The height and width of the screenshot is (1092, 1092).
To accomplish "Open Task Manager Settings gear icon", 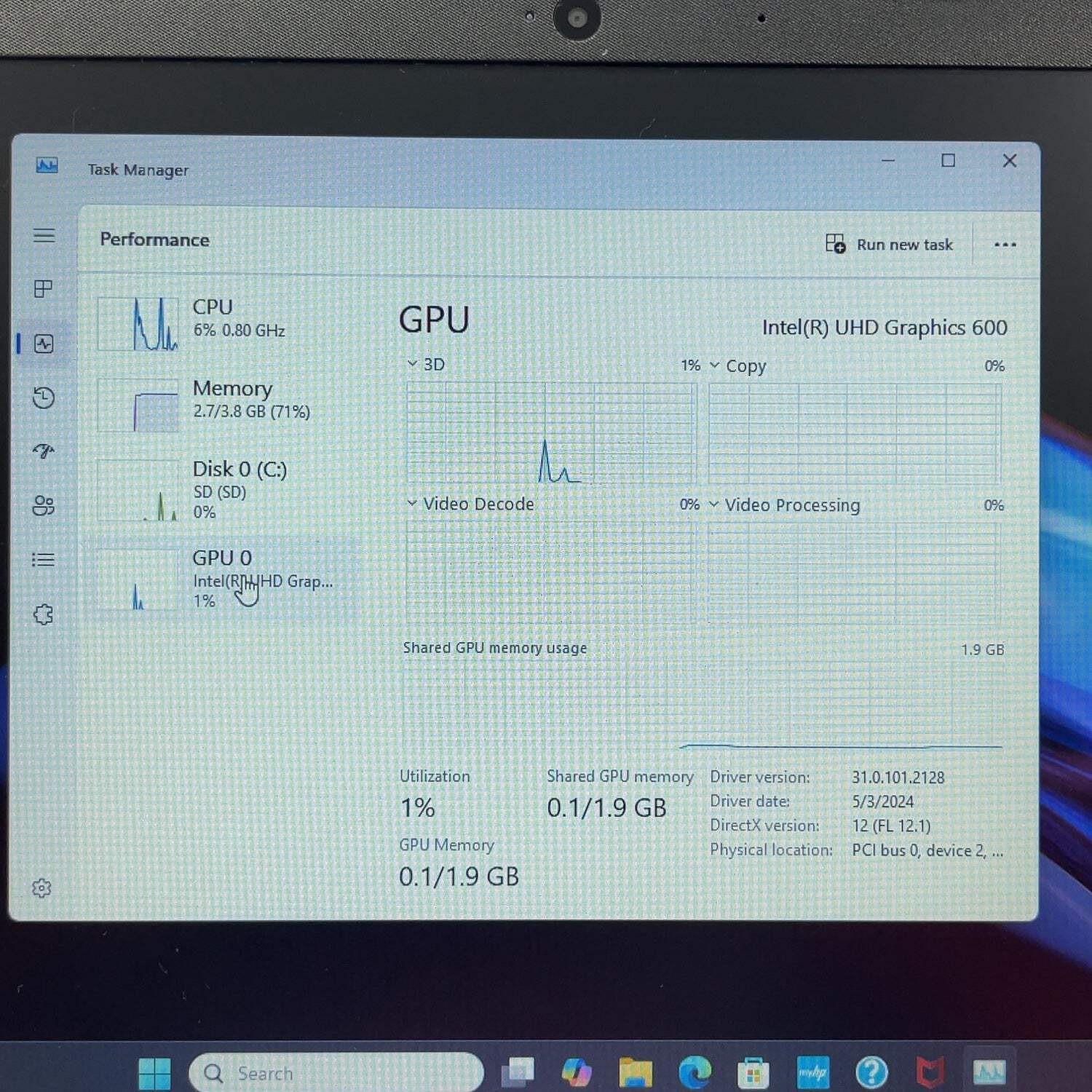I will tap(41, 888).
